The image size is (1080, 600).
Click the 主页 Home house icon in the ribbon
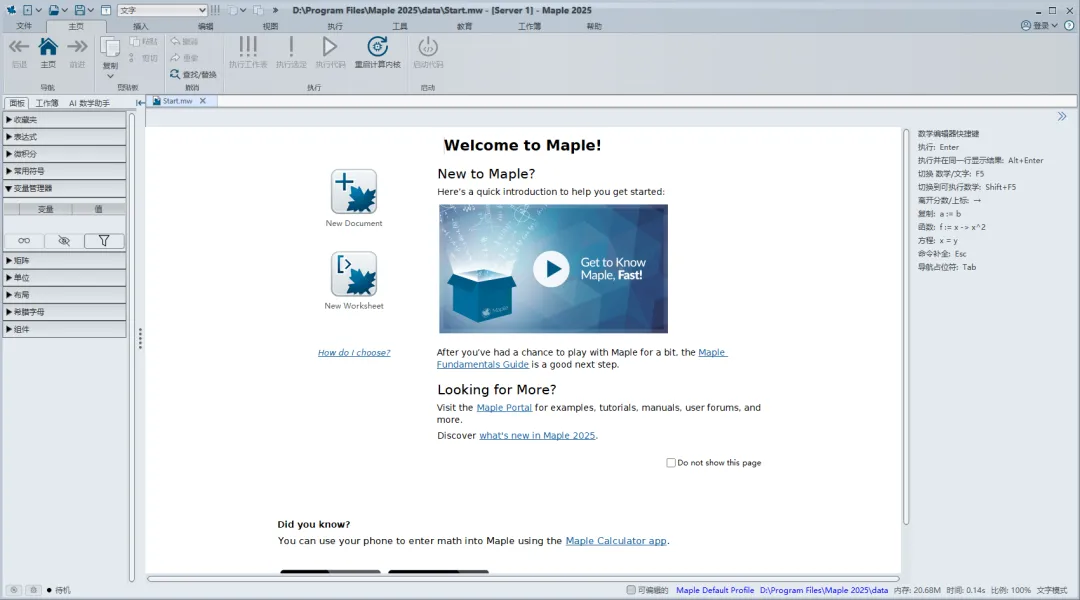(x=48, y=47)
